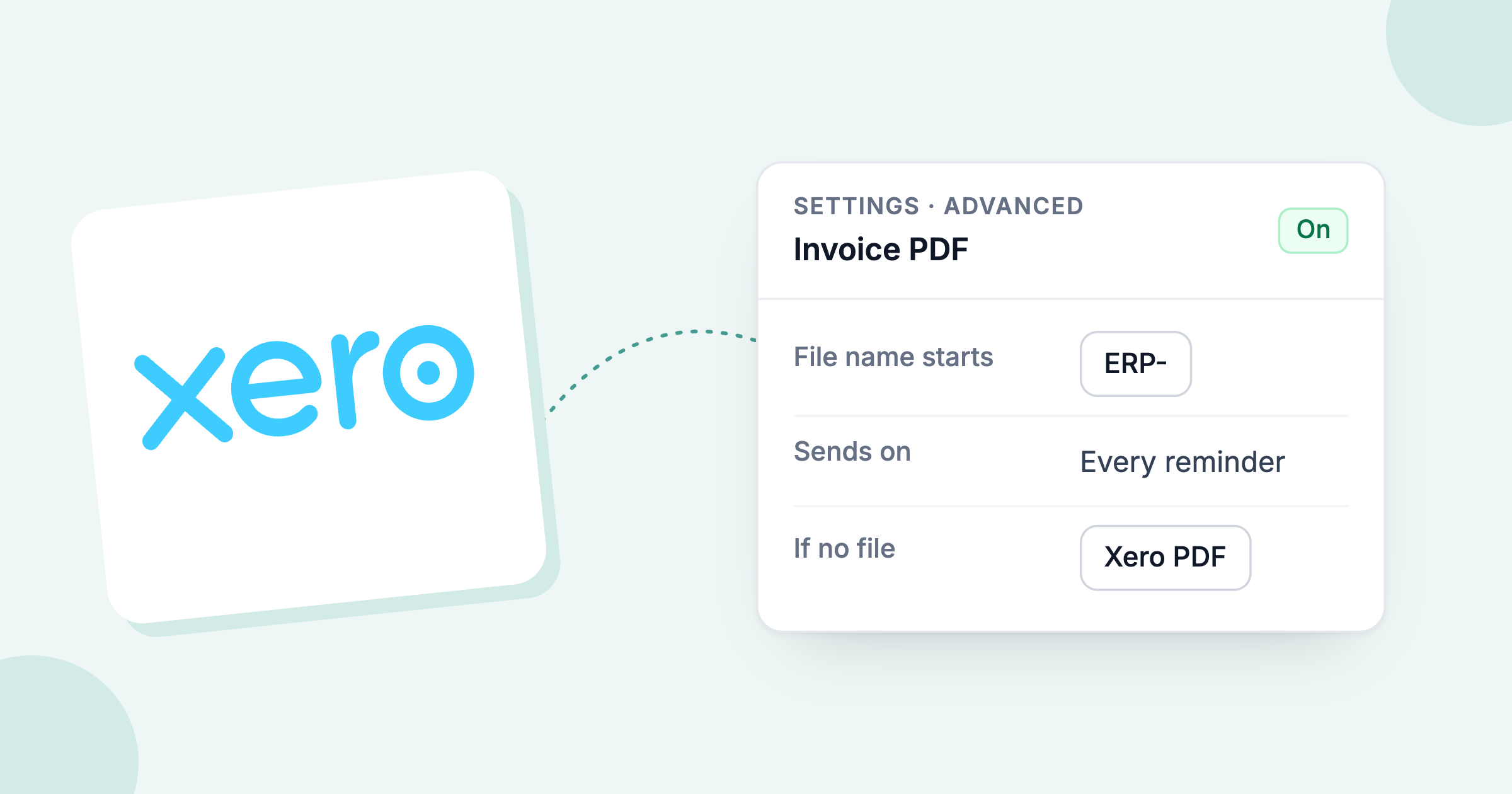The width and height of the screenshot is (1512, 794).
Task: Click the If no file label
Action: [844, 548]
